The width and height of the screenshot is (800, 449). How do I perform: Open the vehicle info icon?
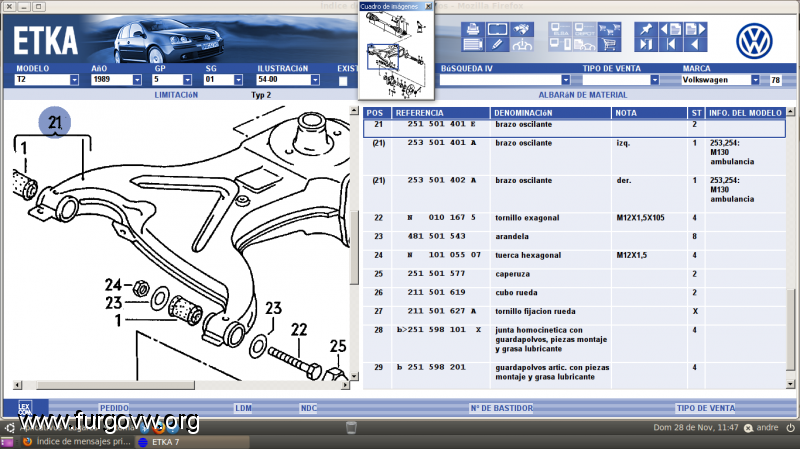click(x=522, y=45)
